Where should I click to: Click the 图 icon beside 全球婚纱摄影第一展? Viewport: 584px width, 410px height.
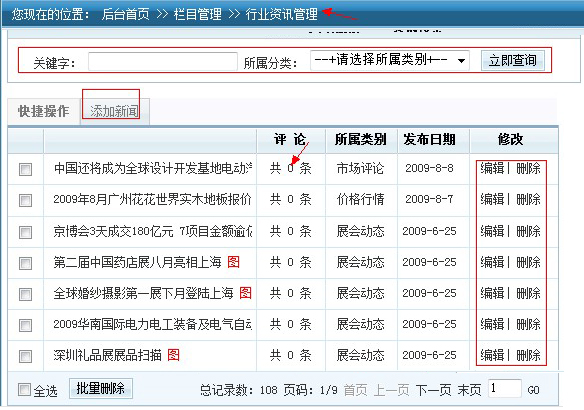click(245, 293)
